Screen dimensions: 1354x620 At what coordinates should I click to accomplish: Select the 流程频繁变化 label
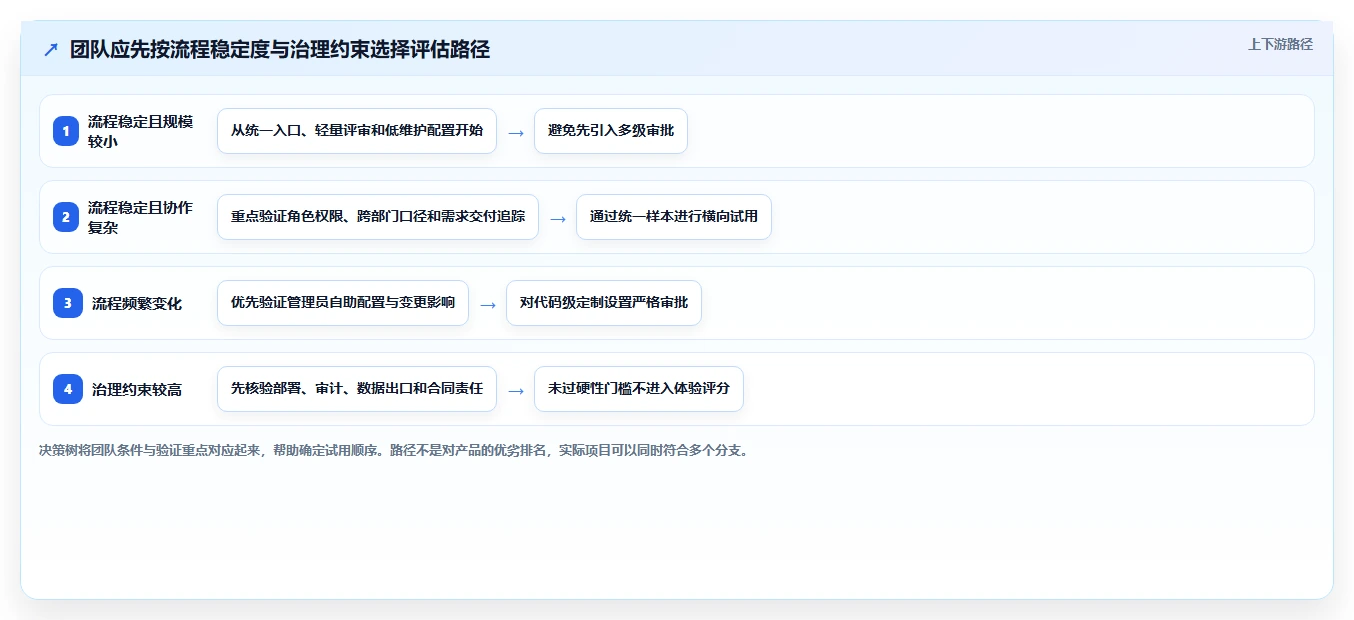point(137,303)
